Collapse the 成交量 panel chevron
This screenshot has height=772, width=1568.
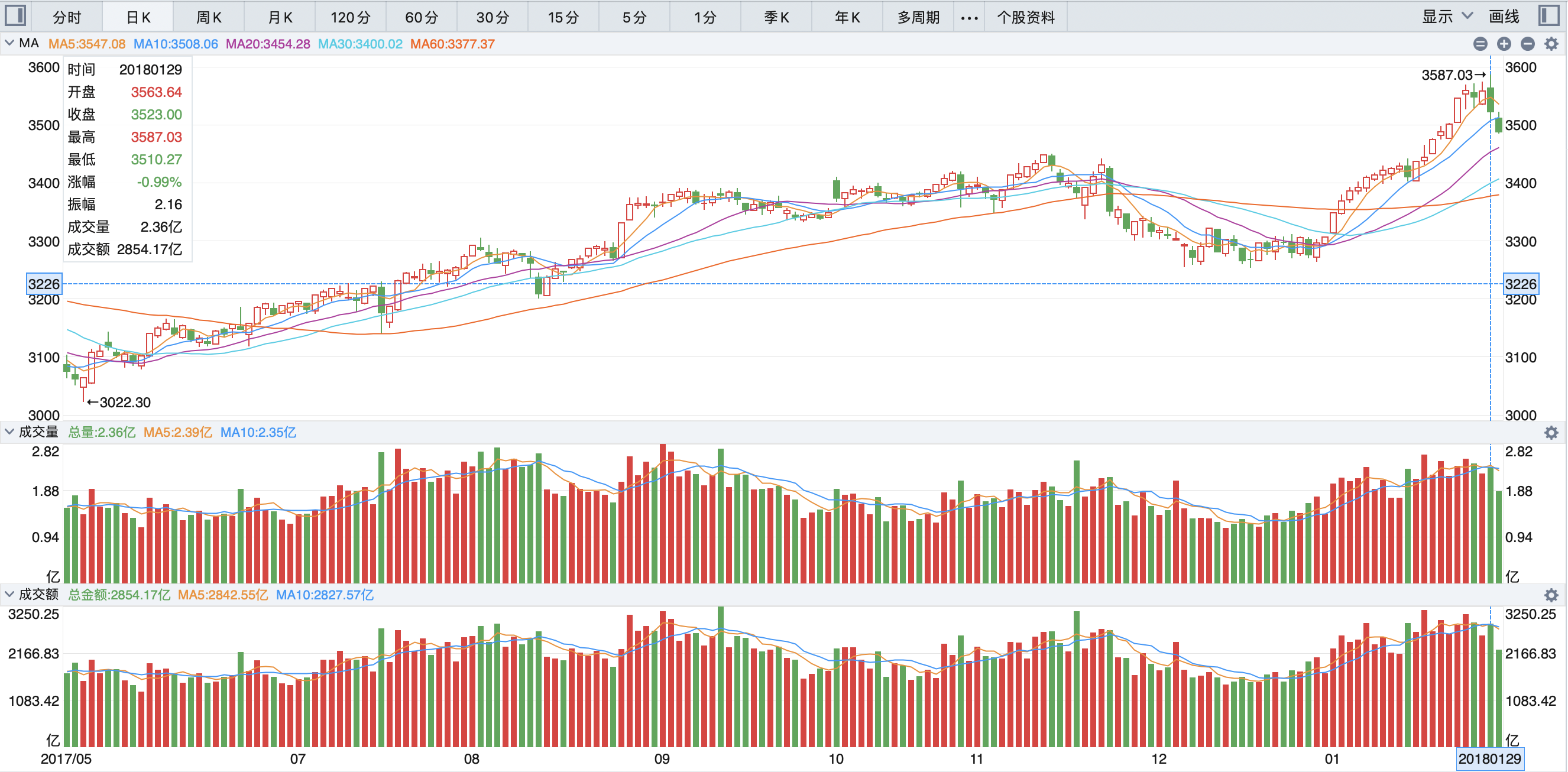[x=9, y=432]
